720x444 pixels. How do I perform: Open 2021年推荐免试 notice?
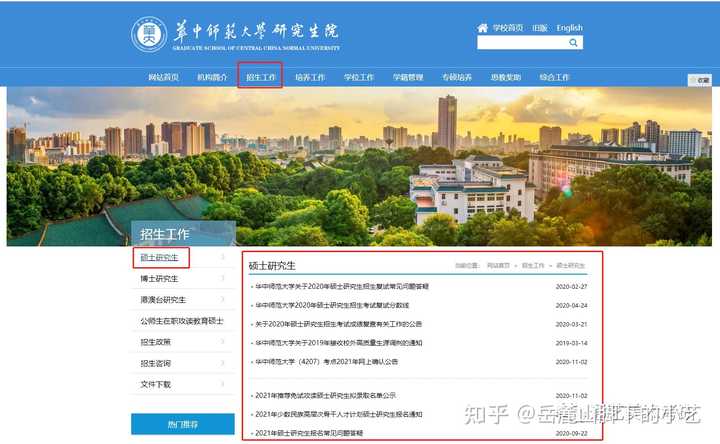(325, 395)
